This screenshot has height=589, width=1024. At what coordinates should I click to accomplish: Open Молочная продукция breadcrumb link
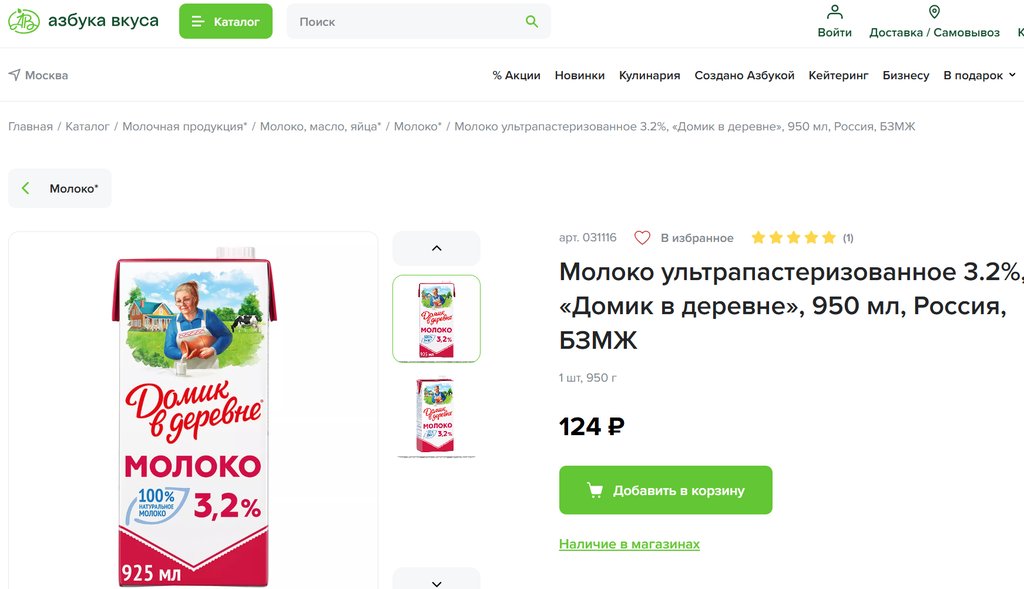pyautogui.click(x=184, y=127)
